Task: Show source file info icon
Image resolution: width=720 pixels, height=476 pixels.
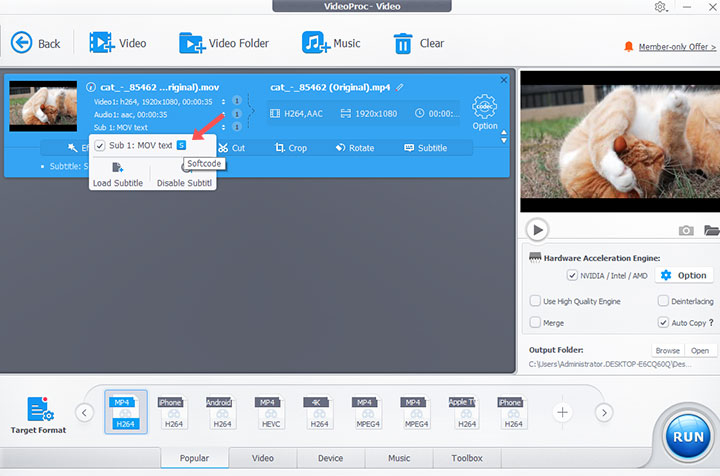Action: [x=91, y=87]
